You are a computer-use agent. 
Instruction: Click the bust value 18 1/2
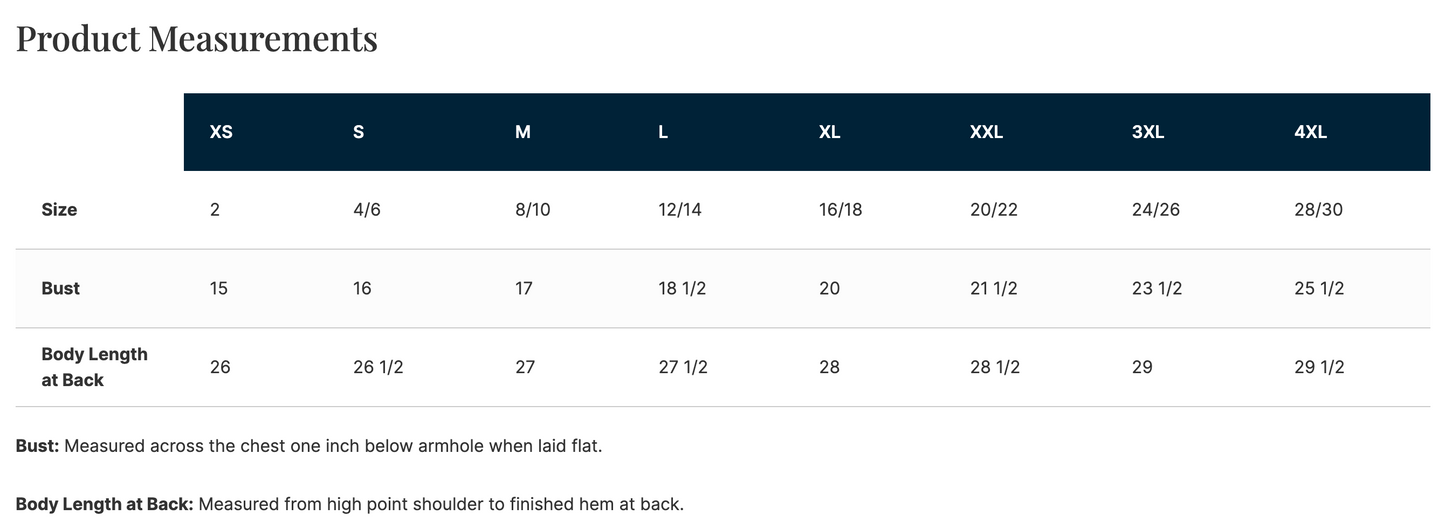click(x=682, y=288)
